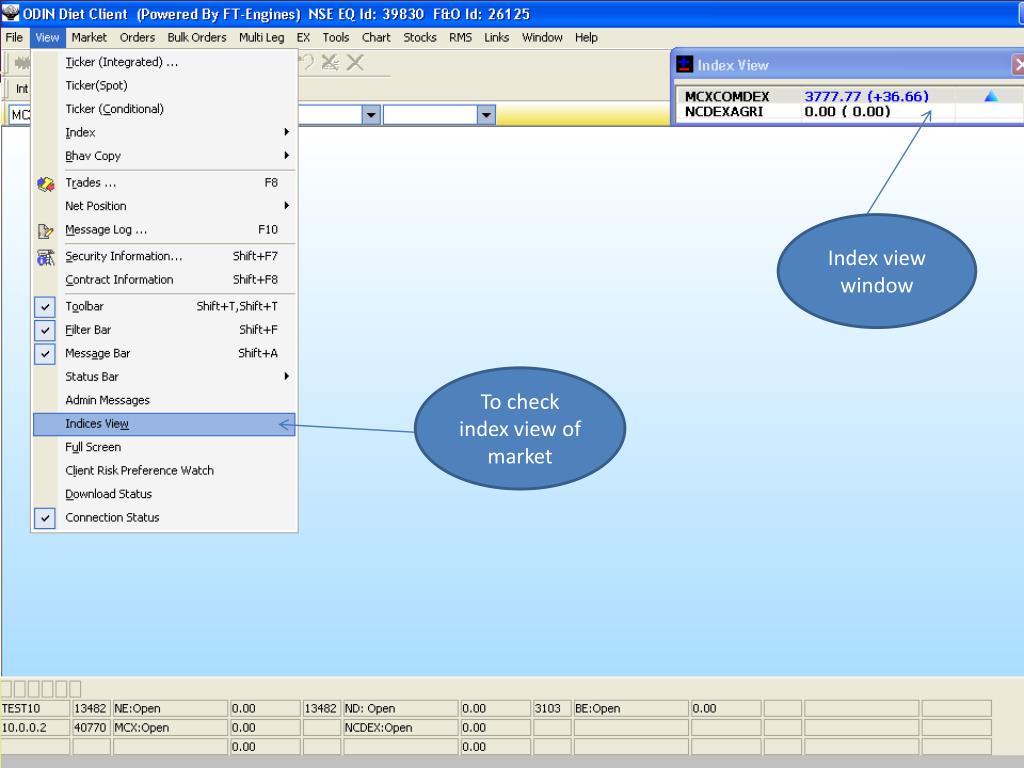Toggle Connection Status in the View menu

[x=45, y=518]
